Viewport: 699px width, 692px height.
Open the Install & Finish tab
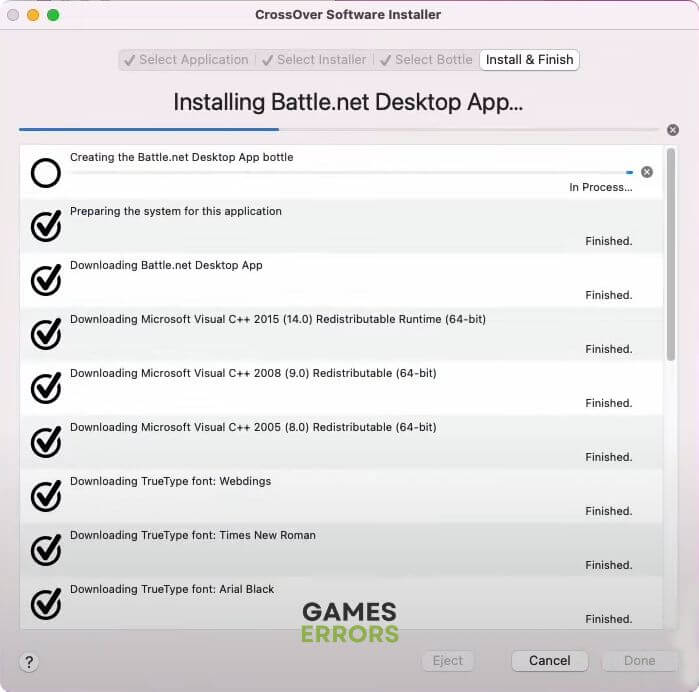[530, 60]
